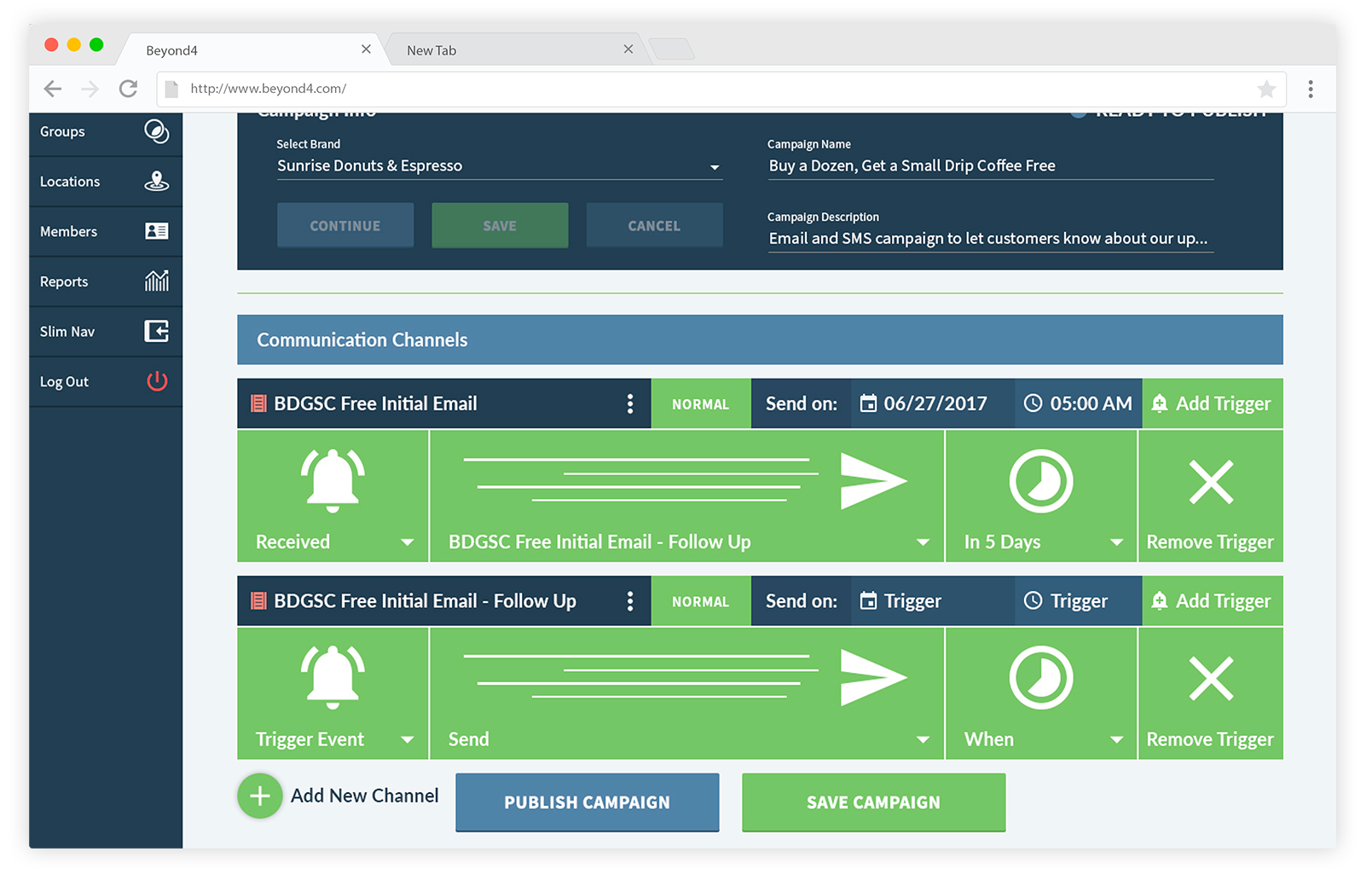This screenshot has width=1372, height=875.
Task: Toggle NORMAL mode on first email channel
Action: [x=700, y=404]
